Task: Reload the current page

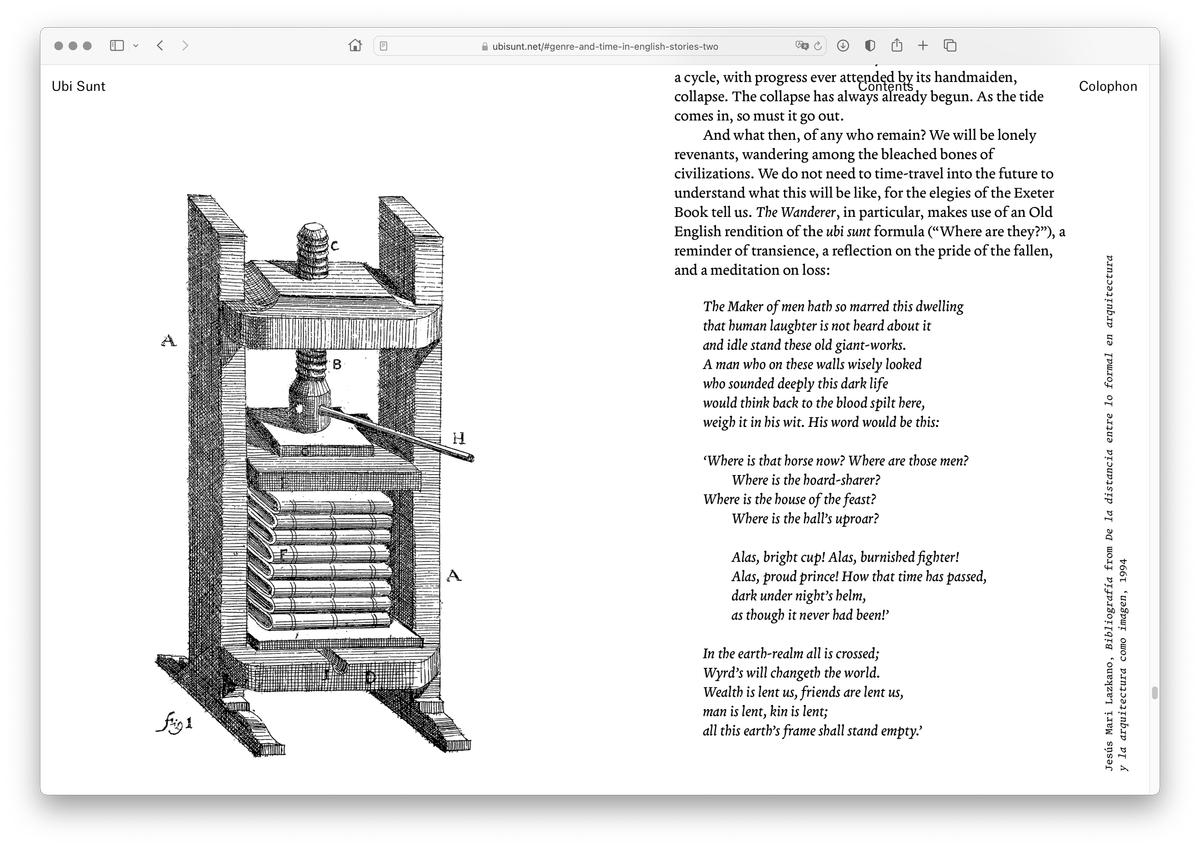Action: (818, 46)
